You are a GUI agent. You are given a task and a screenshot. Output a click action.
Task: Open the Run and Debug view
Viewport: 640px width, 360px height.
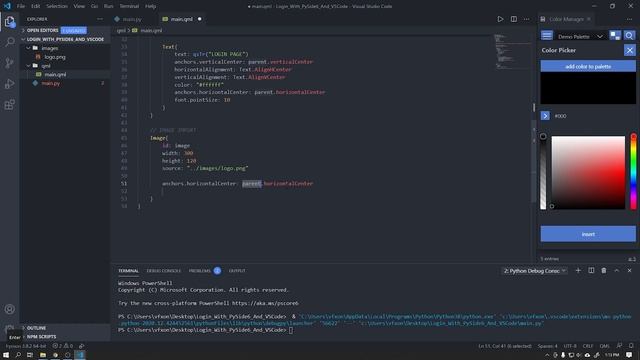click(10, 84)
